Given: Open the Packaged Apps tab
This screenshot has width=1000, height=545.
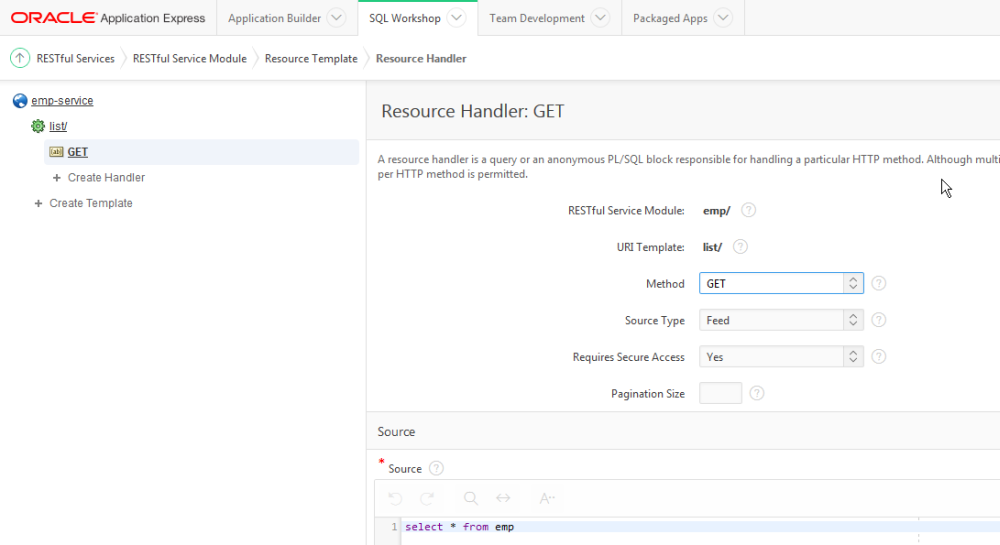Looking at the screenshot, I should (x=670, y=18).
